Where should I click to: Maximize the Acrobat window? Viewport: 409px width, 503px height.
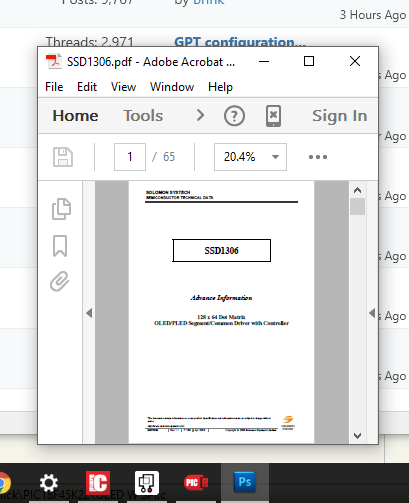coord(309,61)
